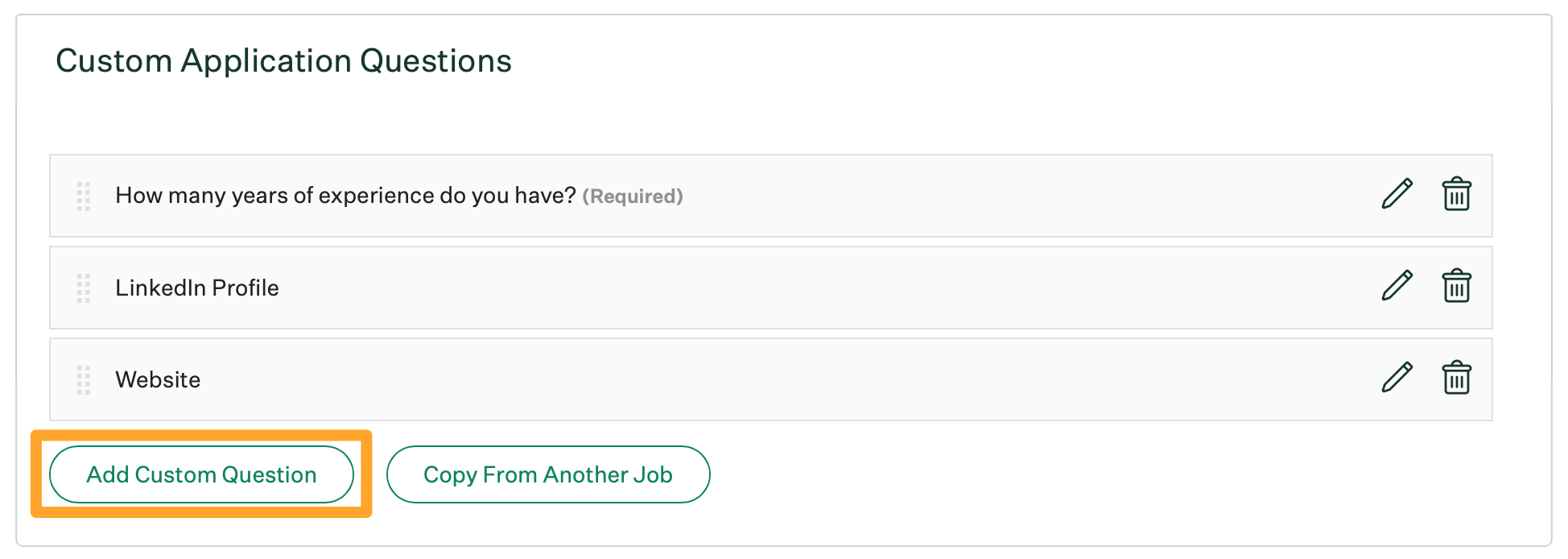Click empty middle area of years of experience row
This screenshot has width=1568, height=559.
[1006, 196]
